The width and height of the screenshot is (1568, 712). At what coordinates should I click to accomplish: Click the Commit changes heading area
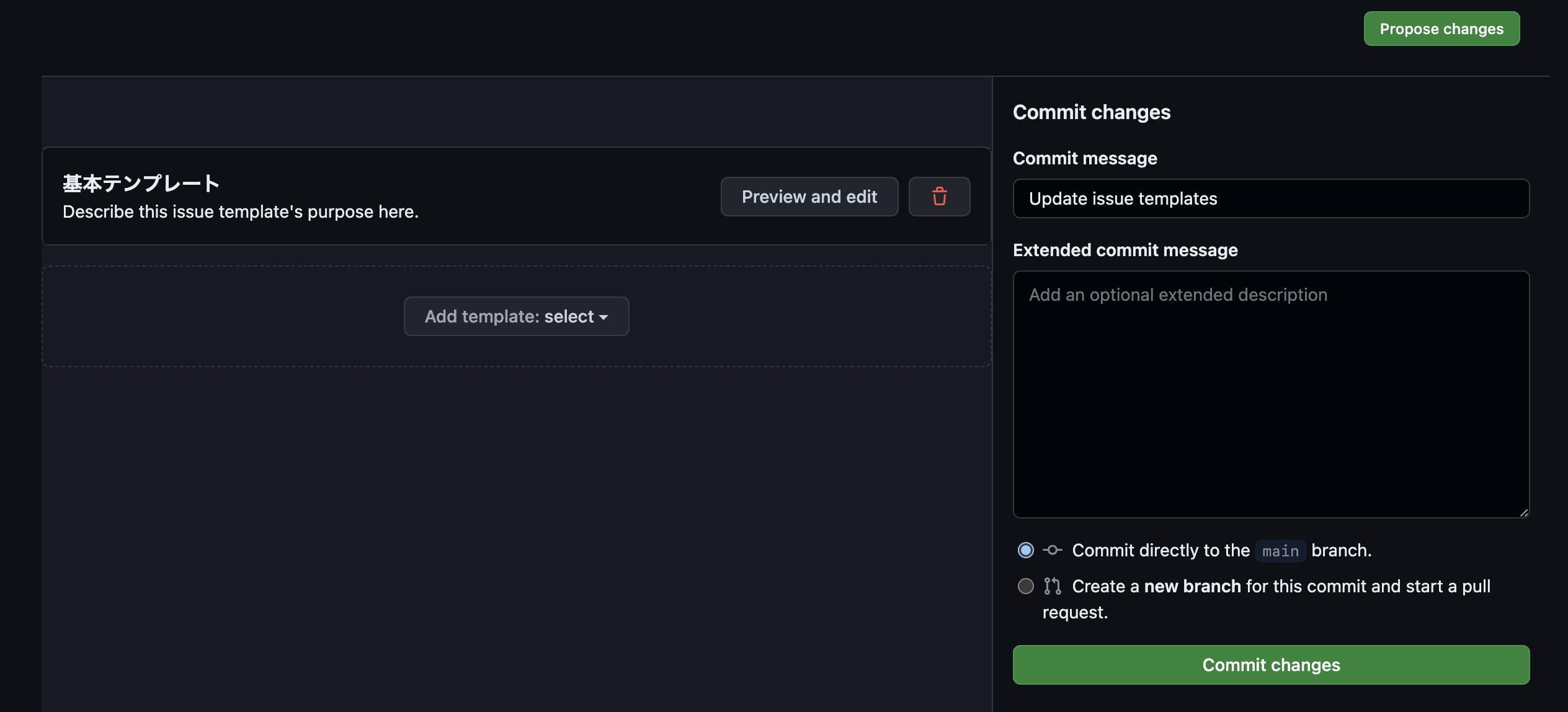(x=1092, y=112)
